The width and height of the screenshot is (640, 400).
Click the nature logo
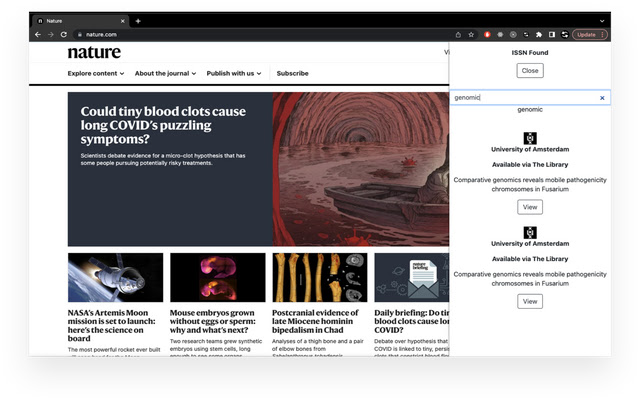pos(94,52)
